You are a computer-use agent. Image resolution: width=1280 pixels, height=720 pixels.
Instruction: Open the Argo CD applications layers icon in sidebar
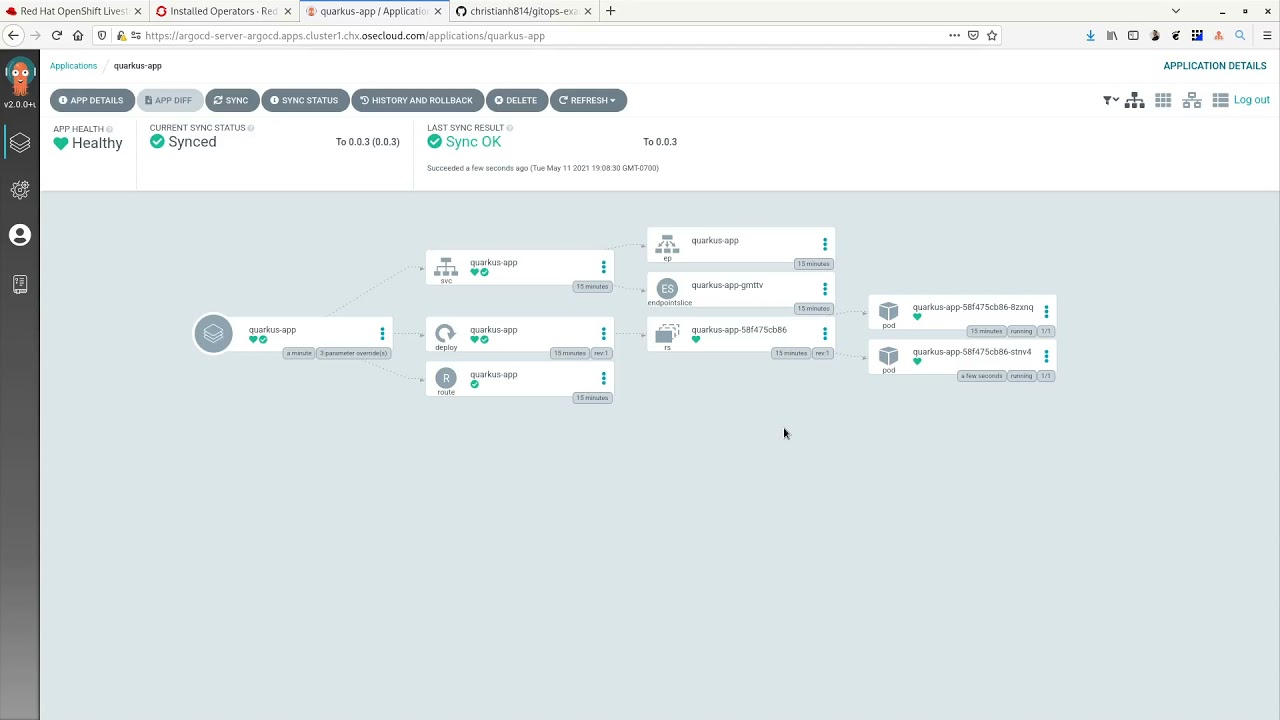click(x=20, y=143)
